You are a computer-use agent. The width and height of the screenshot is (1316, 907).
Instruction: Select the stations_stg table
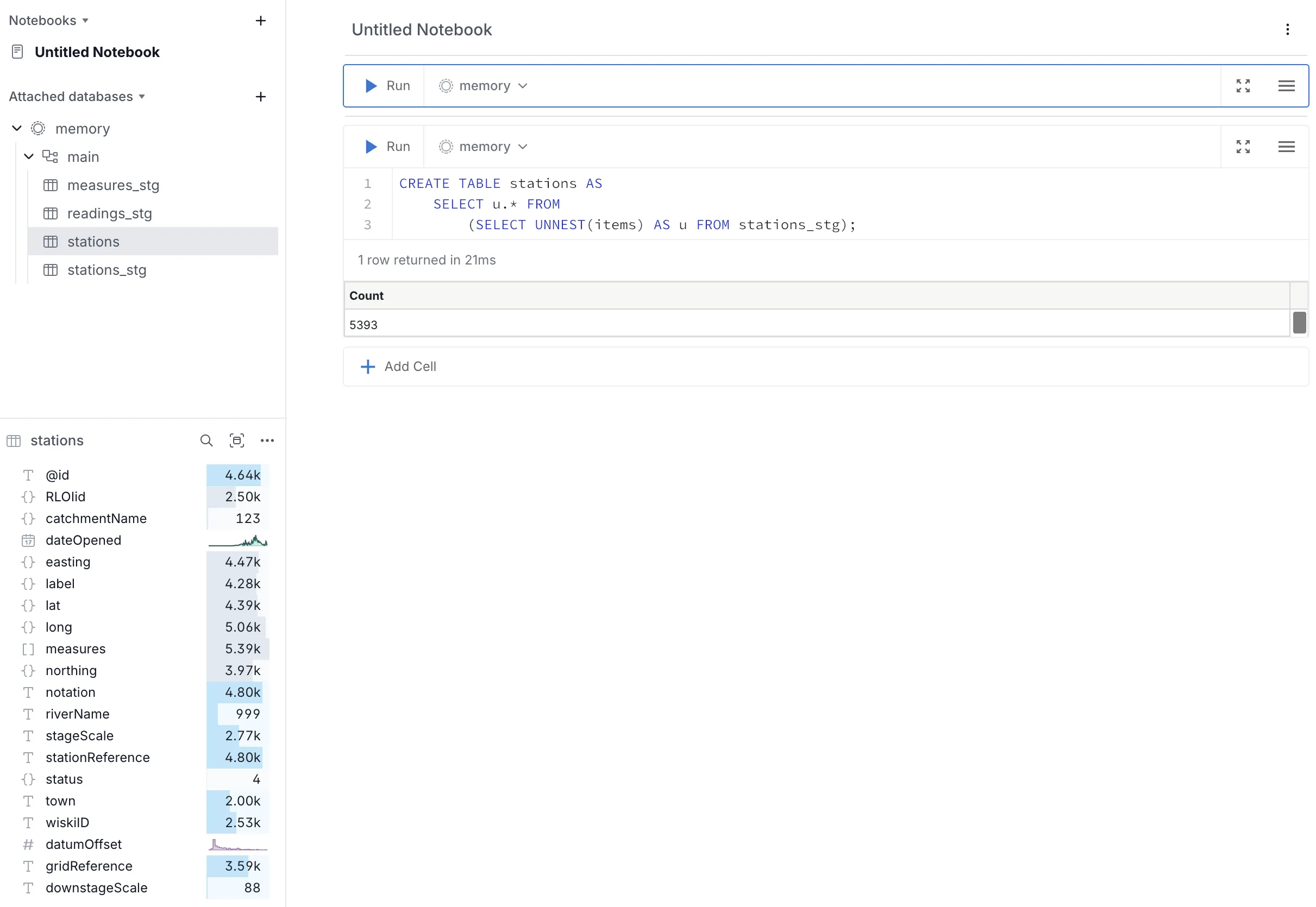(x=107, y=270)
